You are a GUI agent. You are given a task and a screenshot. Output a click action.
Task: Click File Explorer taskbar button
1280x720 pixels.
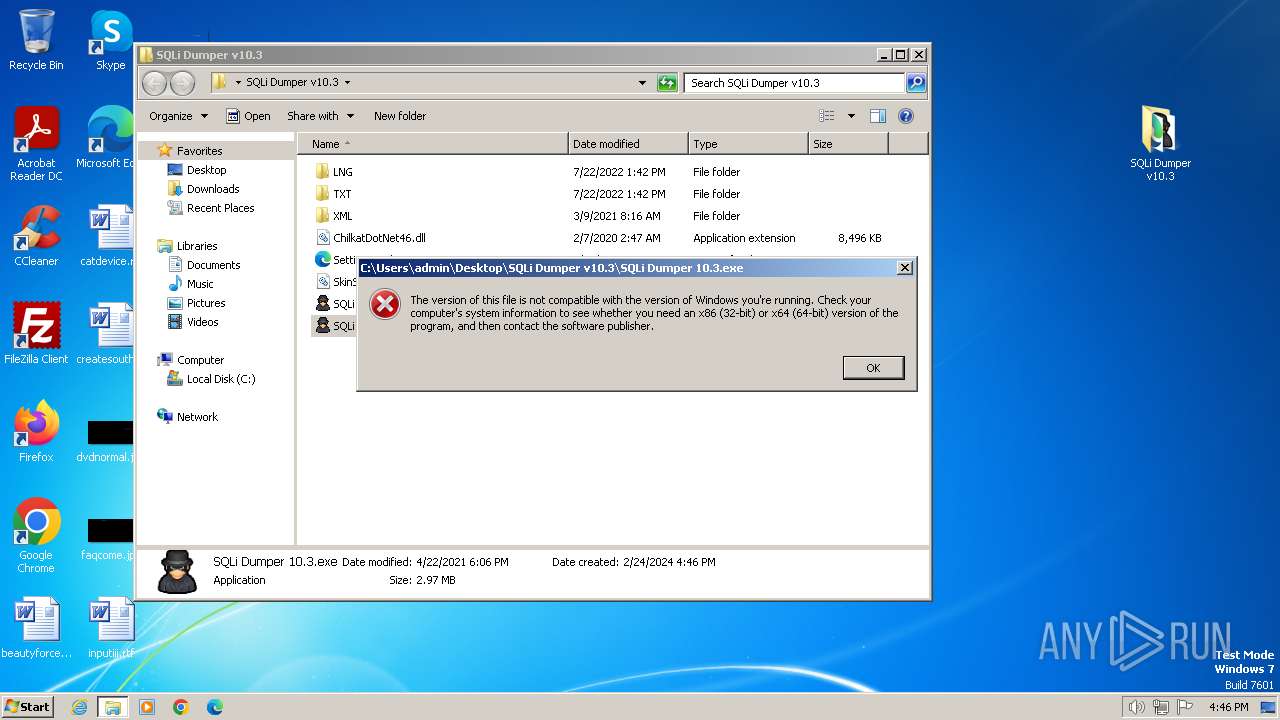(x=113, y=707)
